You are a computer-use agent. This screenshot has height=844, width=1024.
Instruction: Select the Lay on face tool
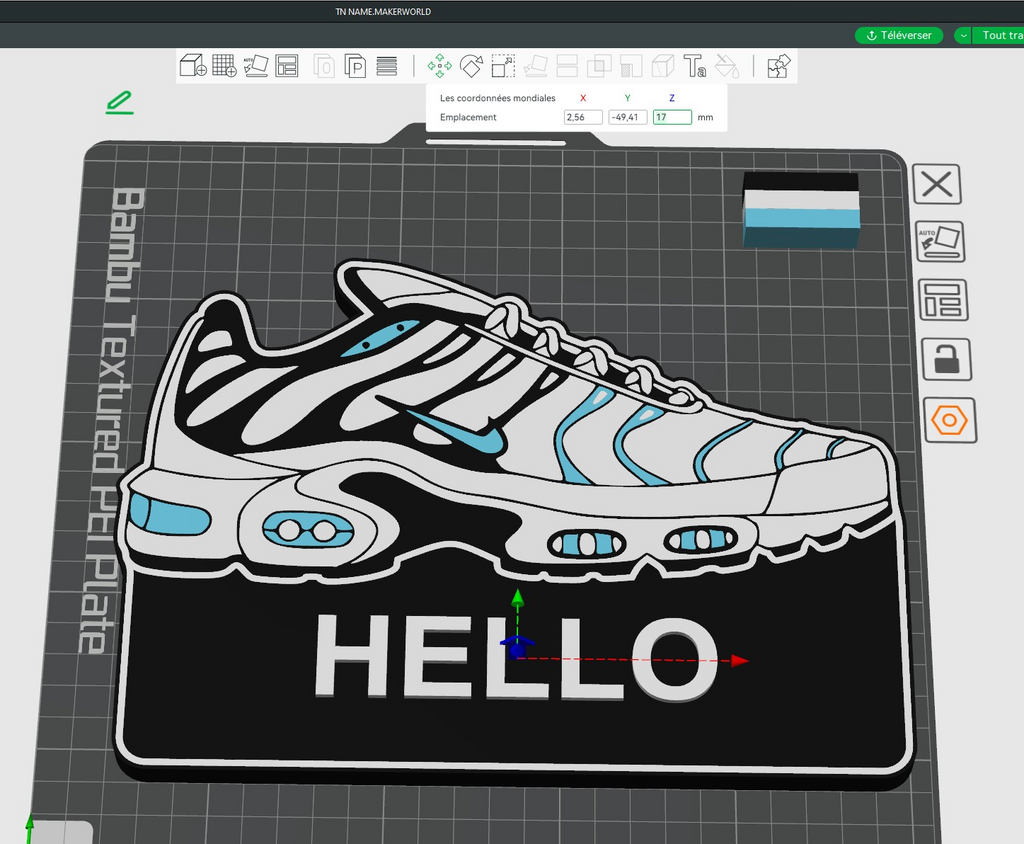pyautogui.click(x=536, y=66)
